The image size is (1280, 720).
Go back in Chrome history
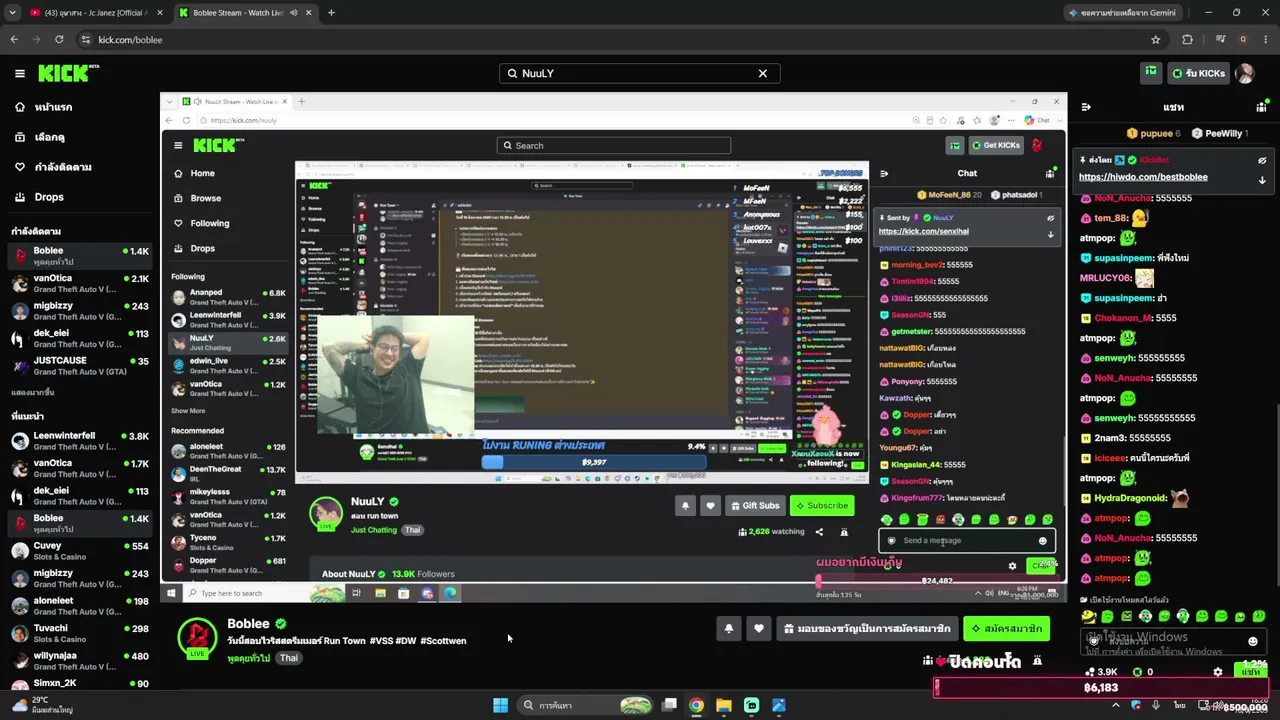point(14,39)
